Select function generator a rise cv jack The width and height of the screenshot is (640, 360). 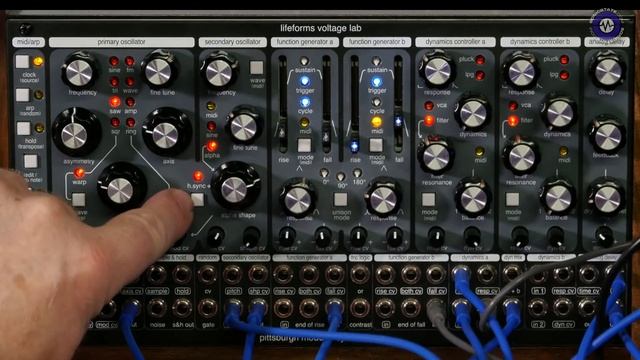[x=283, y=275]
